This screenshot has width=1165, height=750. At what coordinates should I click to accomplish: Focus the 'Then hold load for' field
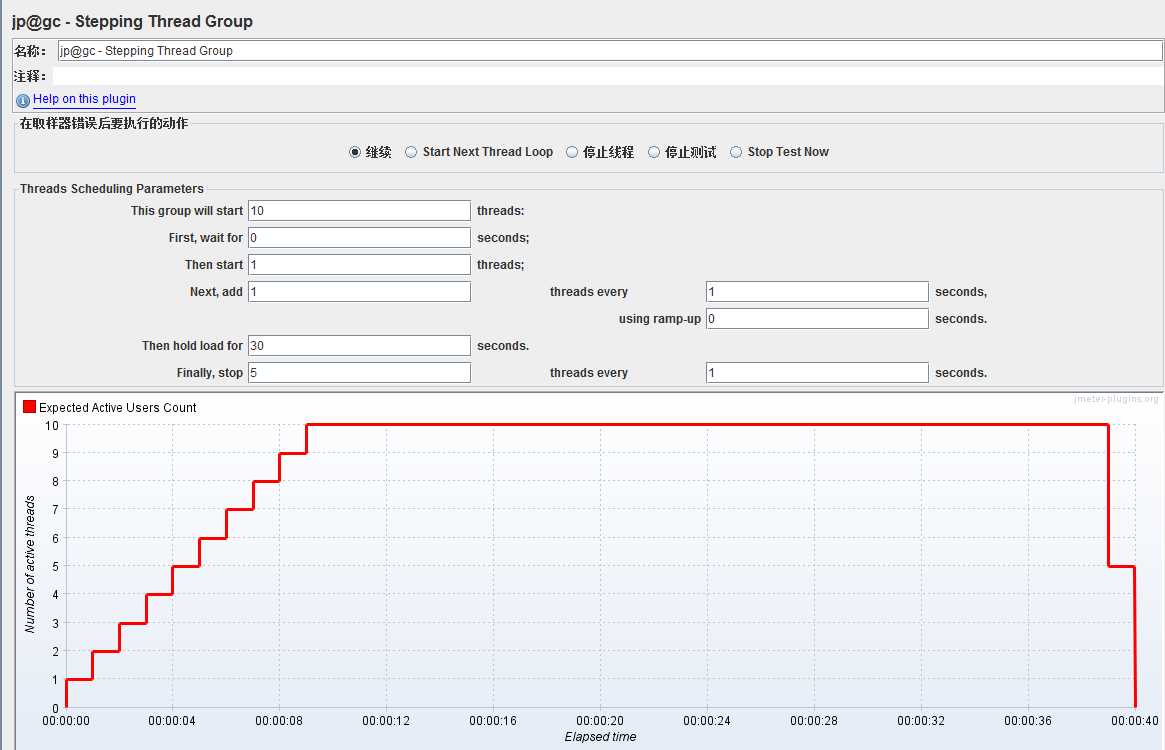(360, 346)
